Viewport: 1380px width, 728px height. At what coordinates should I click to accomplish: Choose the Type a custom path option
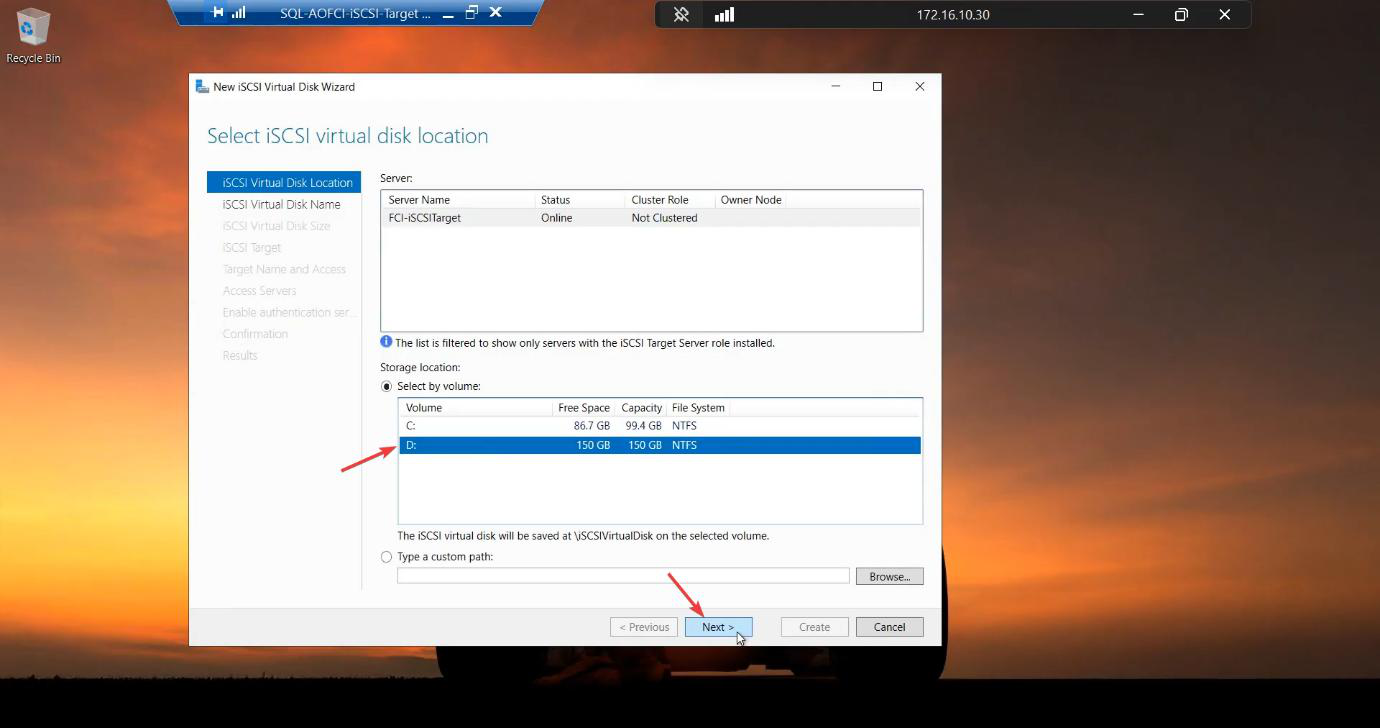pyautogui.click(x=387, y=557)
